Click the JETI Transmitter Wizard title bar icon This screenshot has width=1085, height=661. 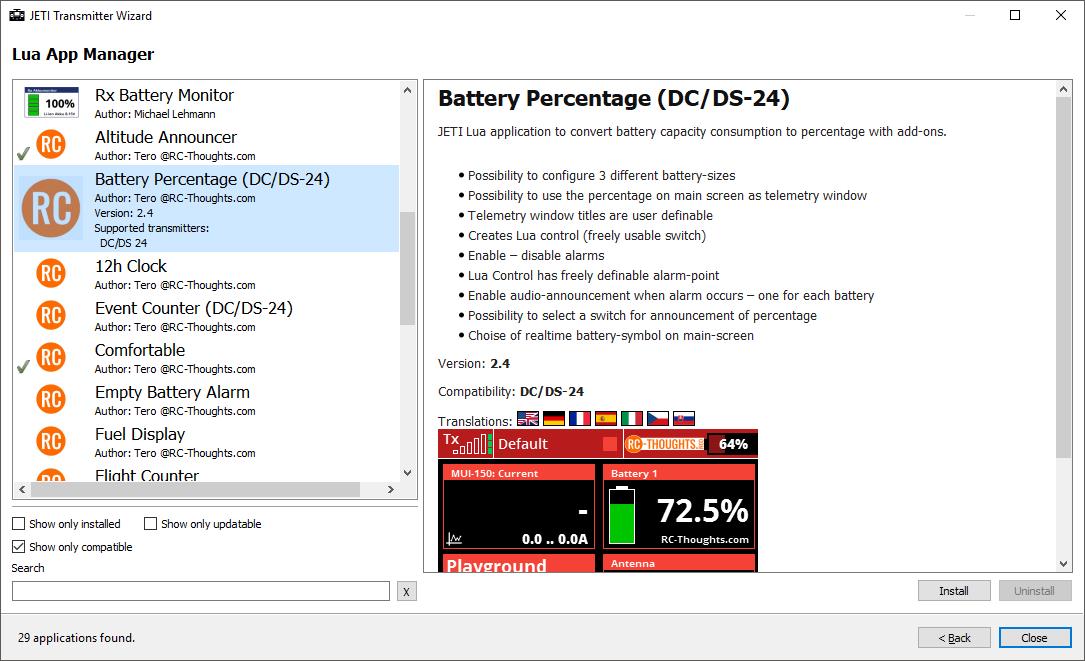click(x=17, y=15)
